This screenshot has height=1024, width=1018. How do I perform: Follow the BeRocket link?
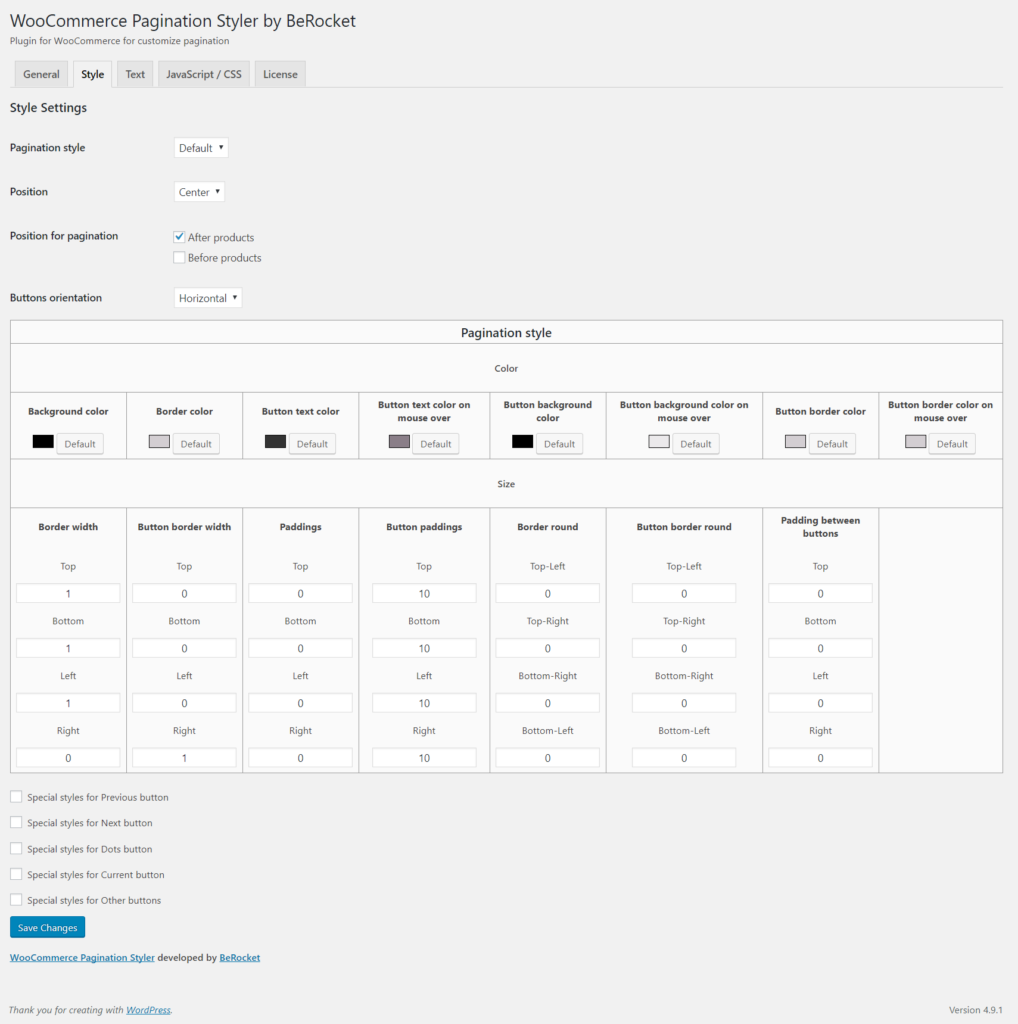pos(240,957)
